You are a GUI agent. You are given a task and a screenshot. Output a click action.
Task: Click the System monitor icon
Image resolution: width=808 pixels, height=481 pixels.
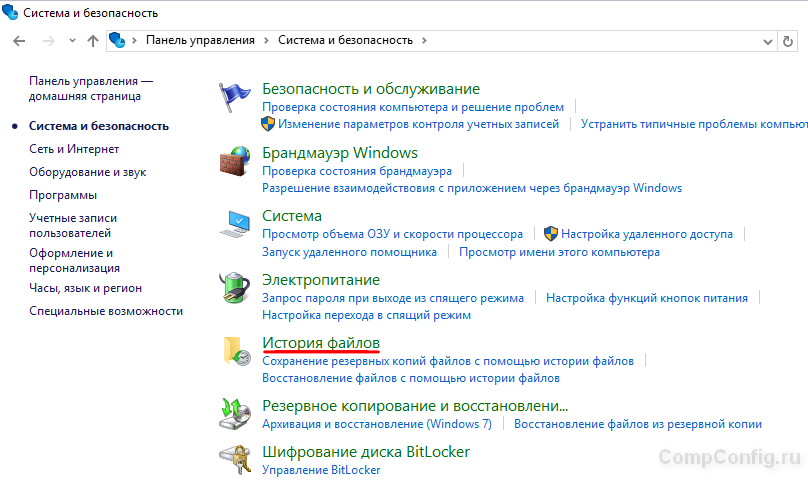pos(234,224)
